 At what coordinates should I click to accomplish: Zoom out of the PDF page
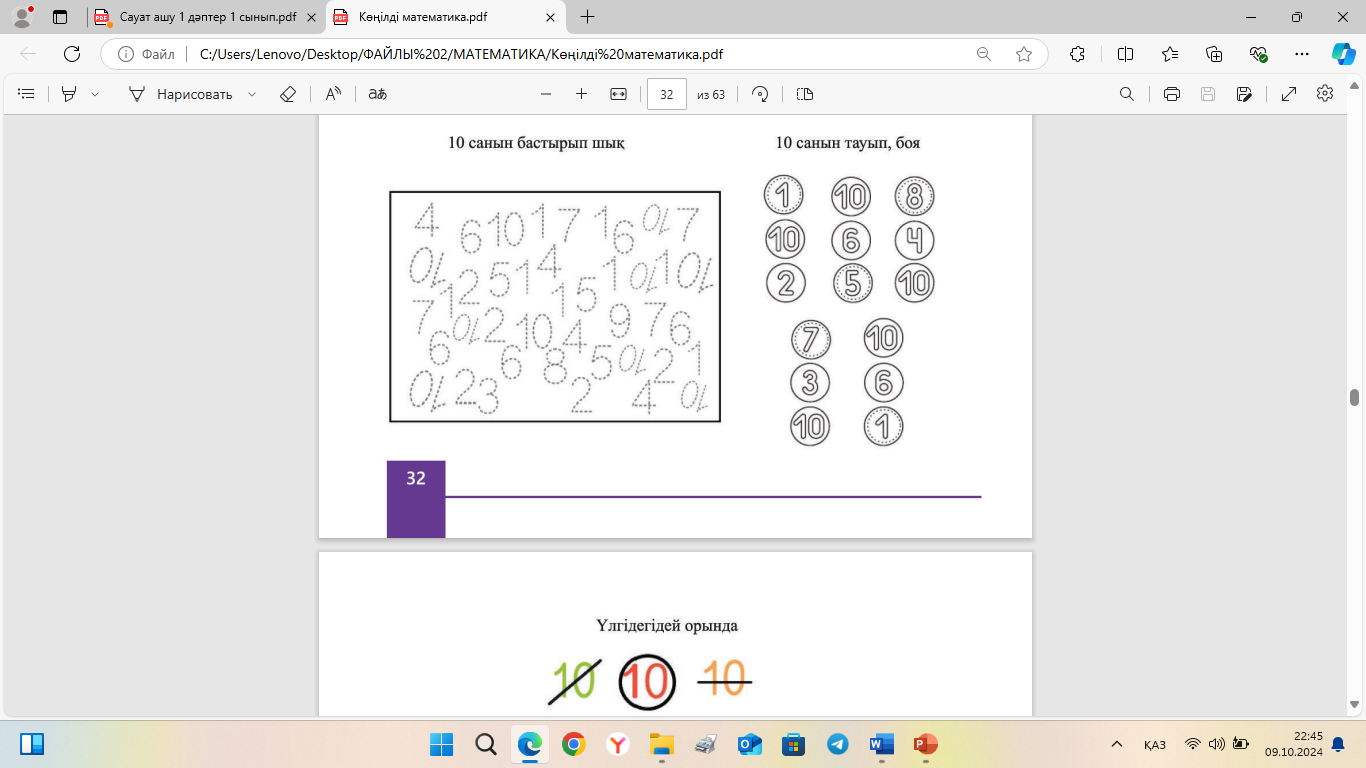click(x=546, y=94)
